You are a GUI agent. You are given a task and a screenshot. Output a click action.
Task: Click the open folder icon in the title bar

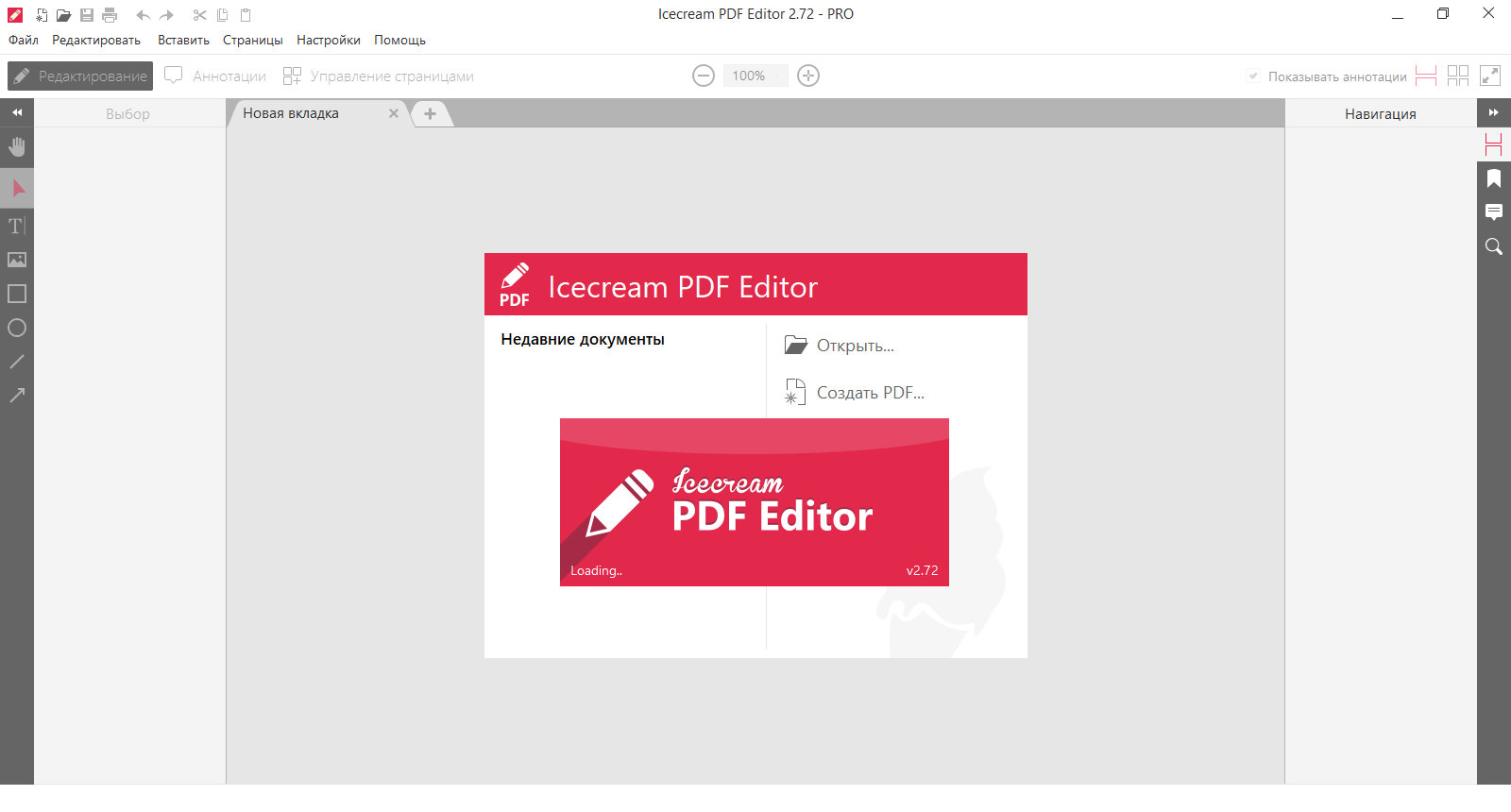pos(63,15)
